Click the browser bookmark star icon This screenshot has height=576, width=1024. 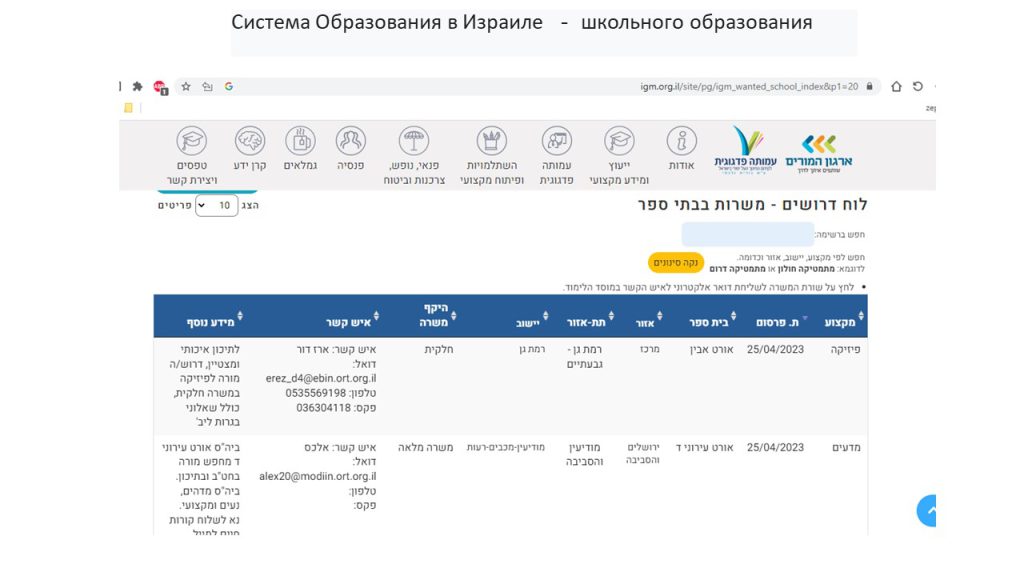click(186, 87)
